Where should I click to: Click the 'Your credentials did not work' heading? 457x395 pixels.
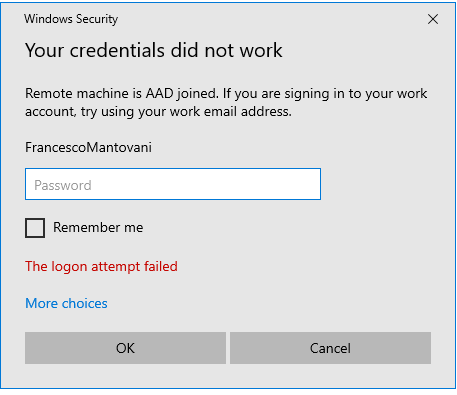[x=154, y=50]
